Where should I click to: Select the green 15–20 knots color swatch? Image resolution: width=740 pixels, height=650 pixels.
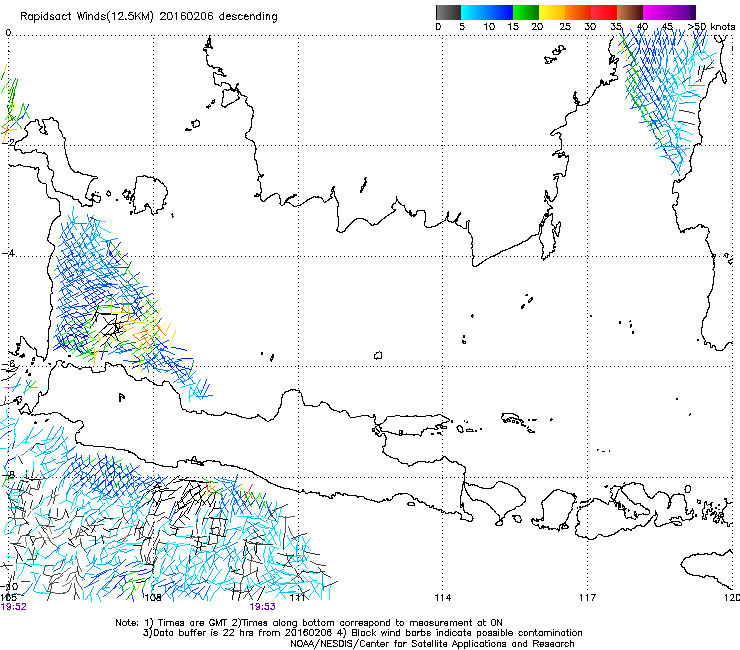click(x=526, y=12)
